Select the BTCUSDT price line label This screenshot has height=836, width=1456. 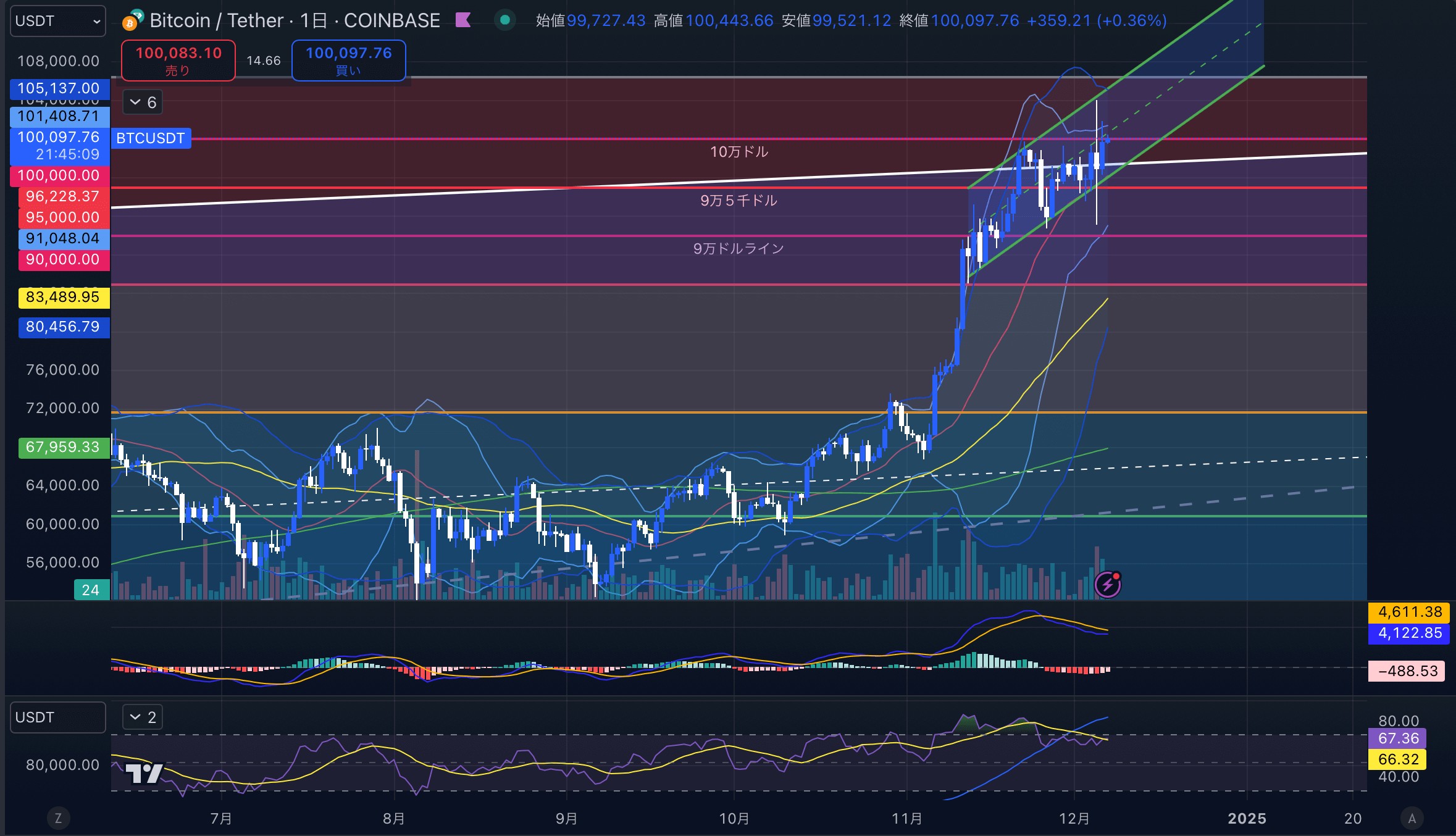(x=151, y=138)
